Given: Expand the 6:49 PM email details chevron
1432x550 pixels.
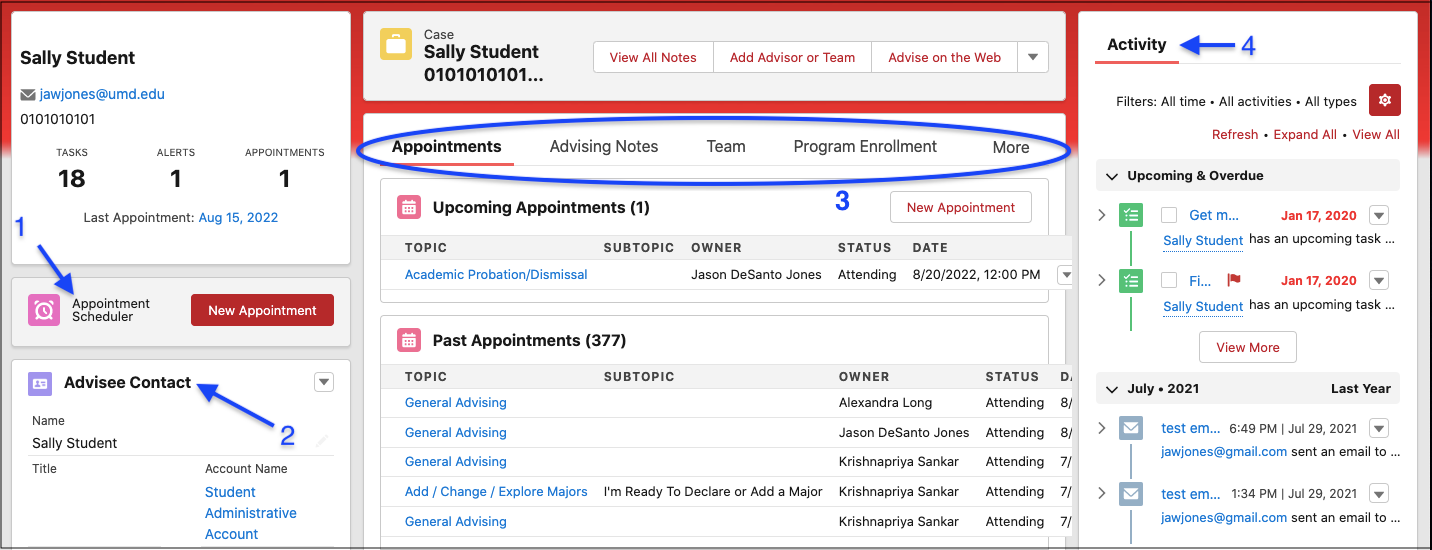Looking at the screenshot, I should click(x=1102, y=428).
